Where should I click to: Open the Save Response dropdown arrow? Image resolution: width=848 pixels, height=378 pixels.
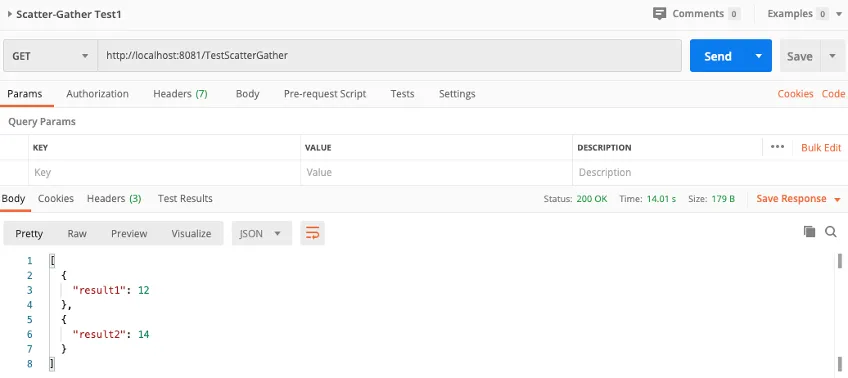click(837, 200)
